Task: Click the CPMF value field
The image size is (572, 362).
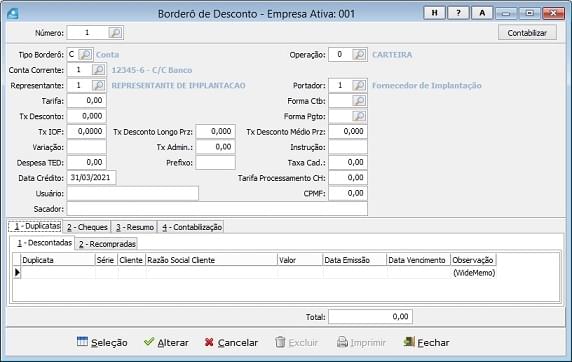Action: [348, 193]
